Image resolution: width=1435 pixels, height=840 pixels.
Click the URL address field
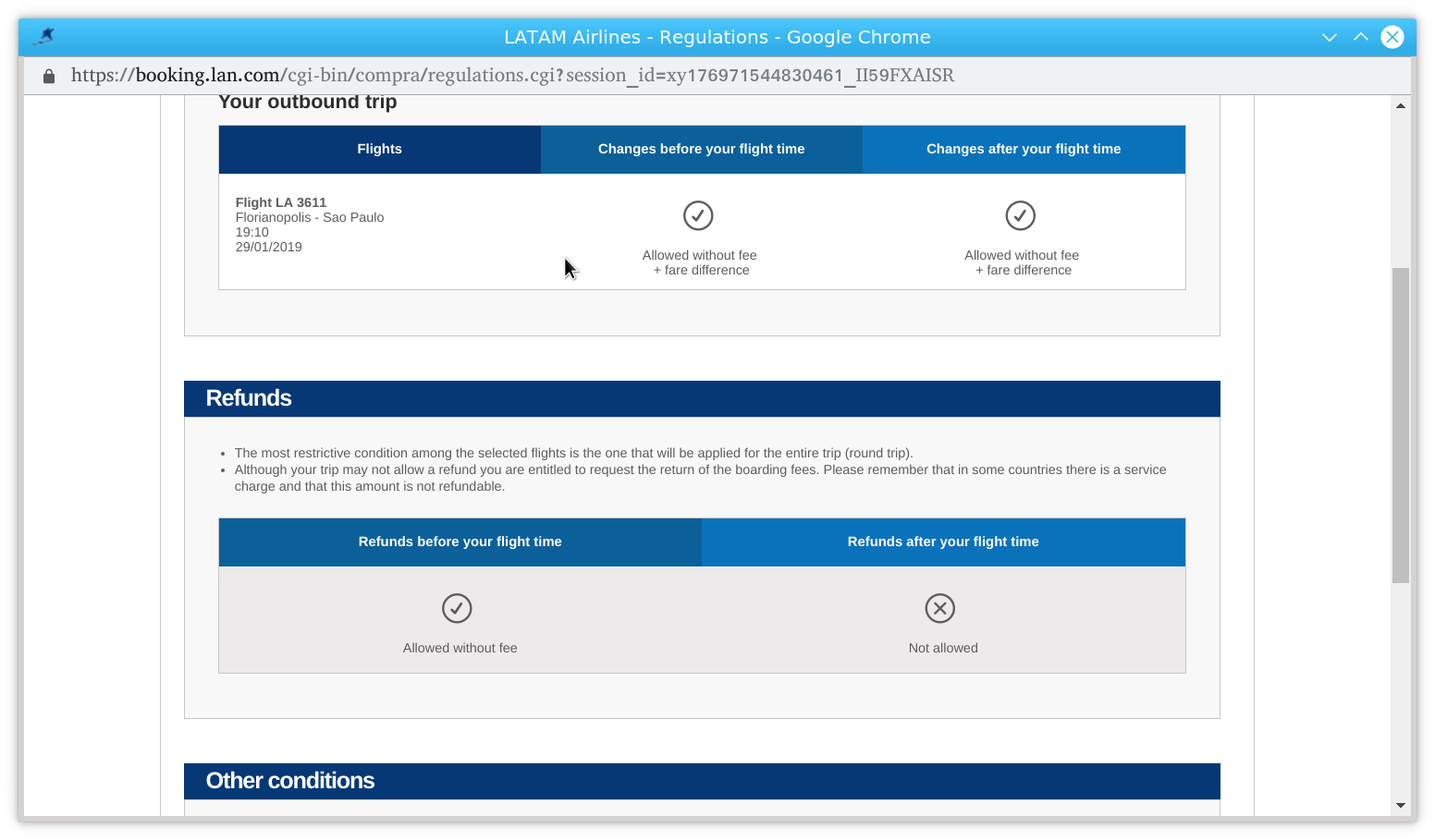[512, 76]
